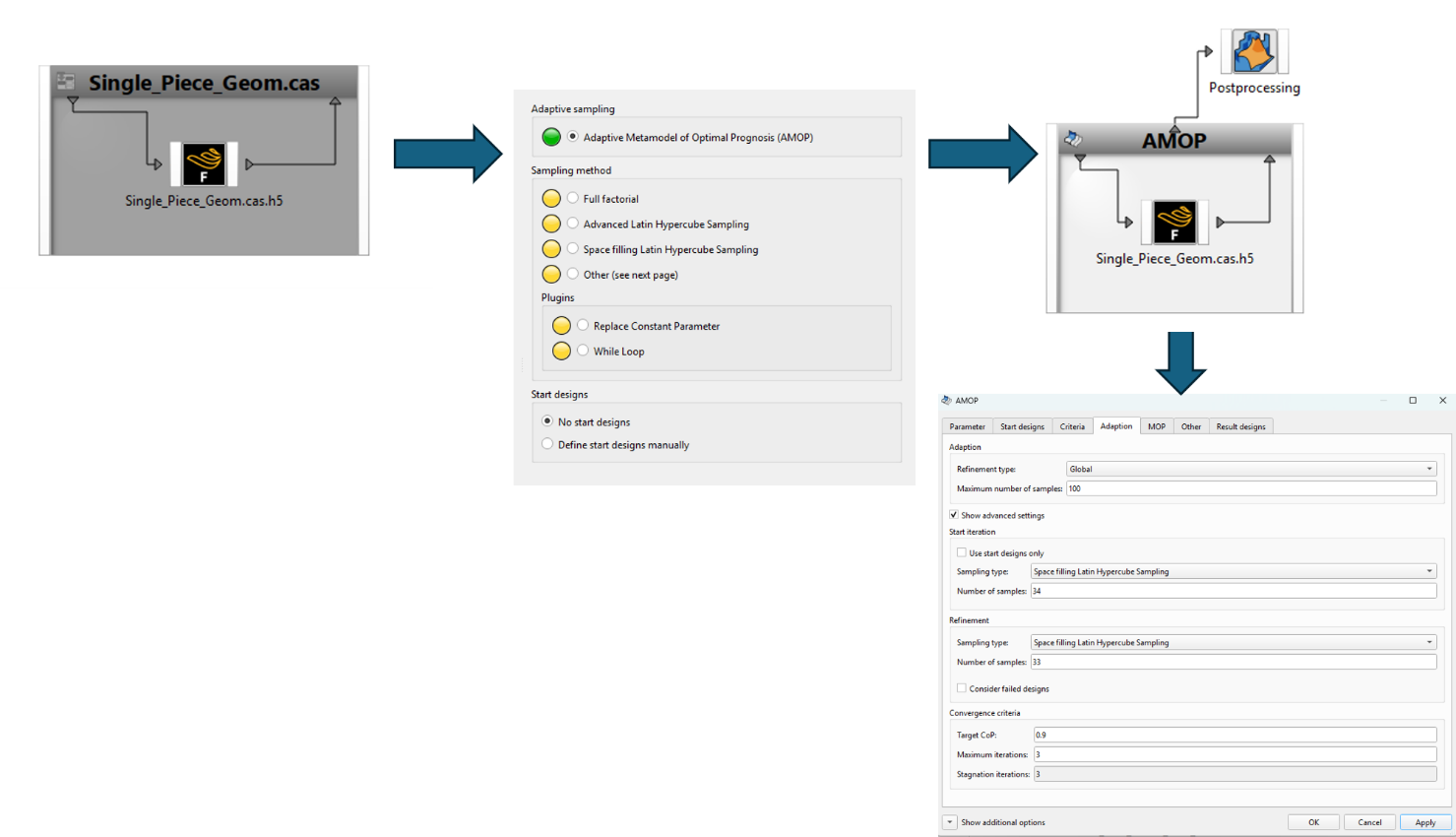Select Adaptive Metamodel of Optimal Prognosis radio
The width and height of the screenshot is (1456, 837).
tap(573, 137)
